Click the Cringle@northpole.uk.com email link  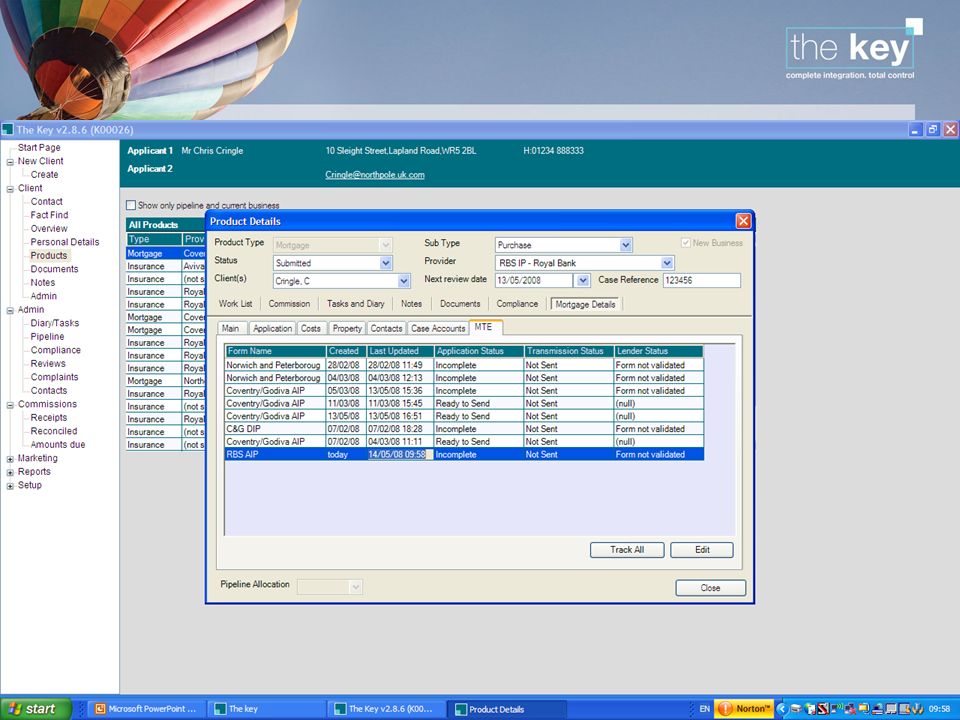click(375, 175)
